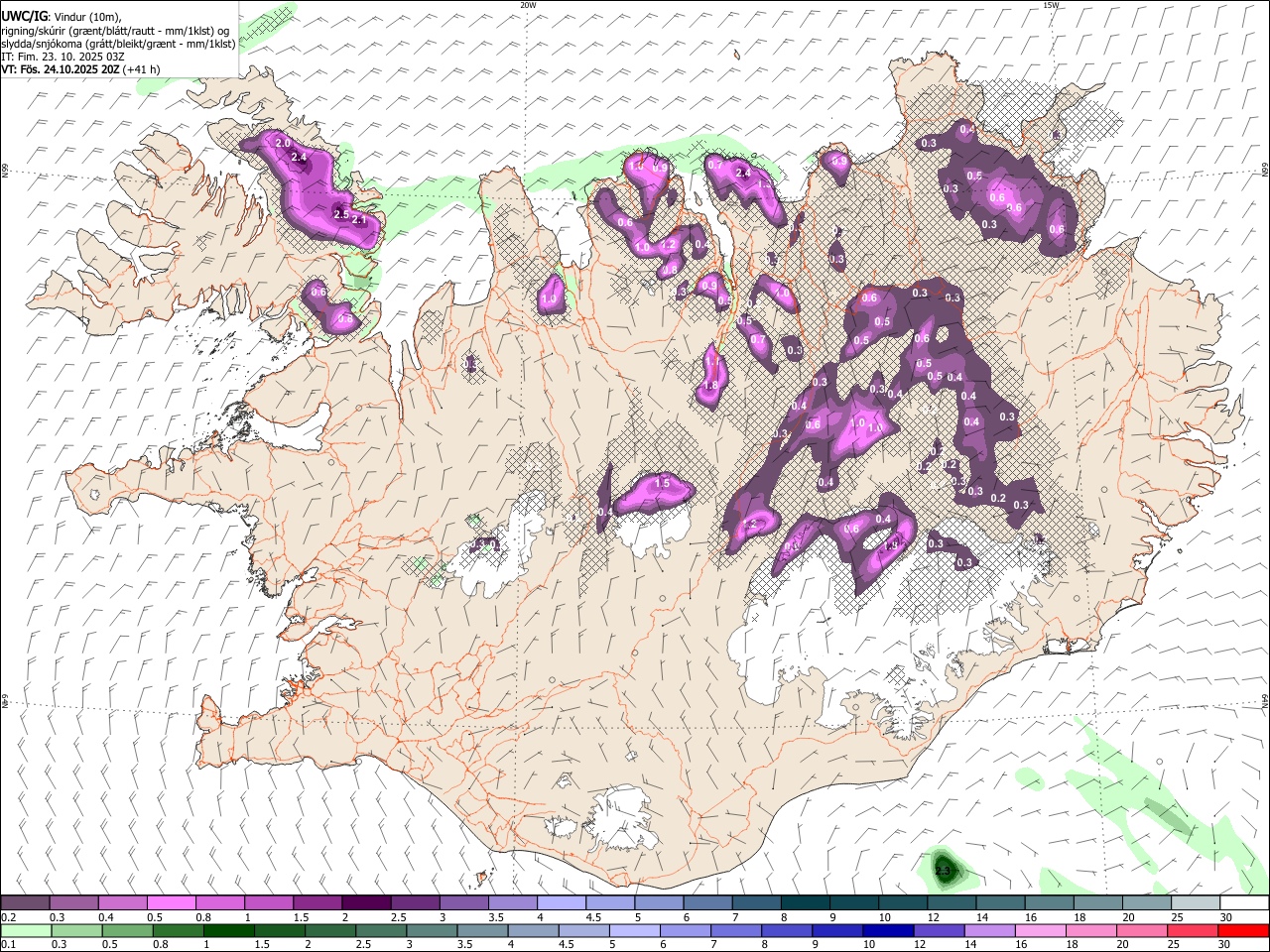1270x952 pixels.
Task: Click the '2.1' precipitation value in the northwest
Action: click(x=359, y=221)
